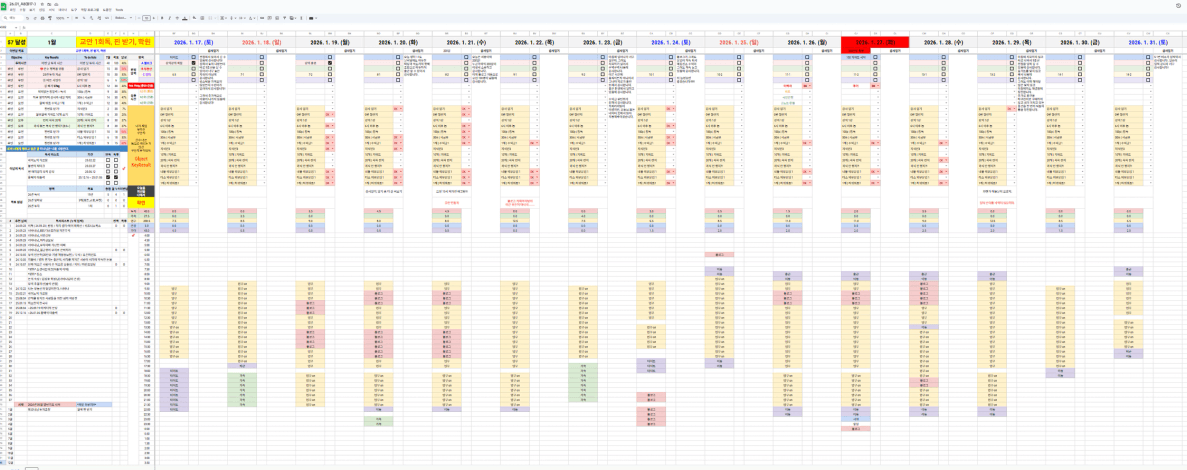Select the yellow 57 달성 cell

[17, 42]
